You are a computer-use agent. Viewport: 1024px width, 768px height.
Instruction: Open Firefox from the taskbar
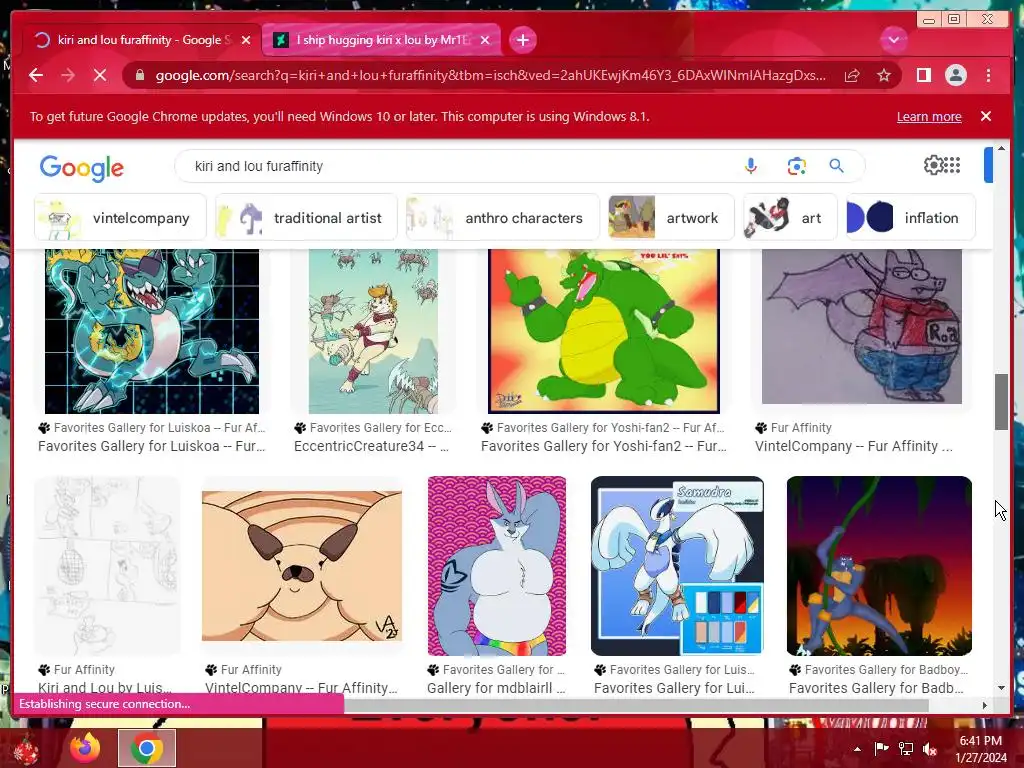[x=85, y=748]
